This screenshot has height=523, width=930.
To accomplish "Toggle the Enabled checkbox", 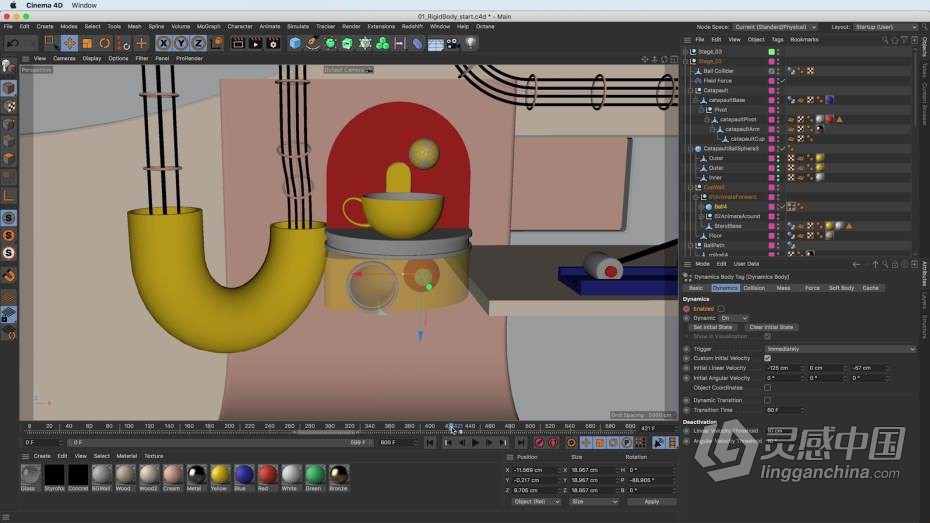I will coord(721,309).
